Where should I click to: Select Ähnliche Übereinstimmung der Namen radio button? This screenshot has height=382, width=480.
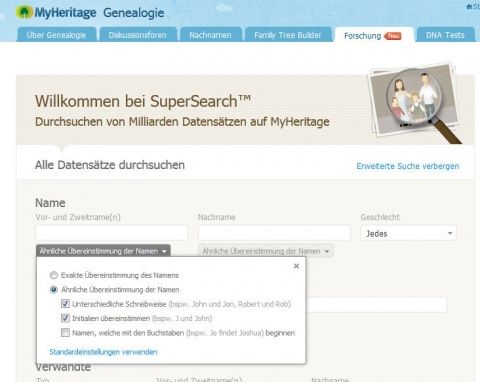pyautogui.click(x=54, y=290)
